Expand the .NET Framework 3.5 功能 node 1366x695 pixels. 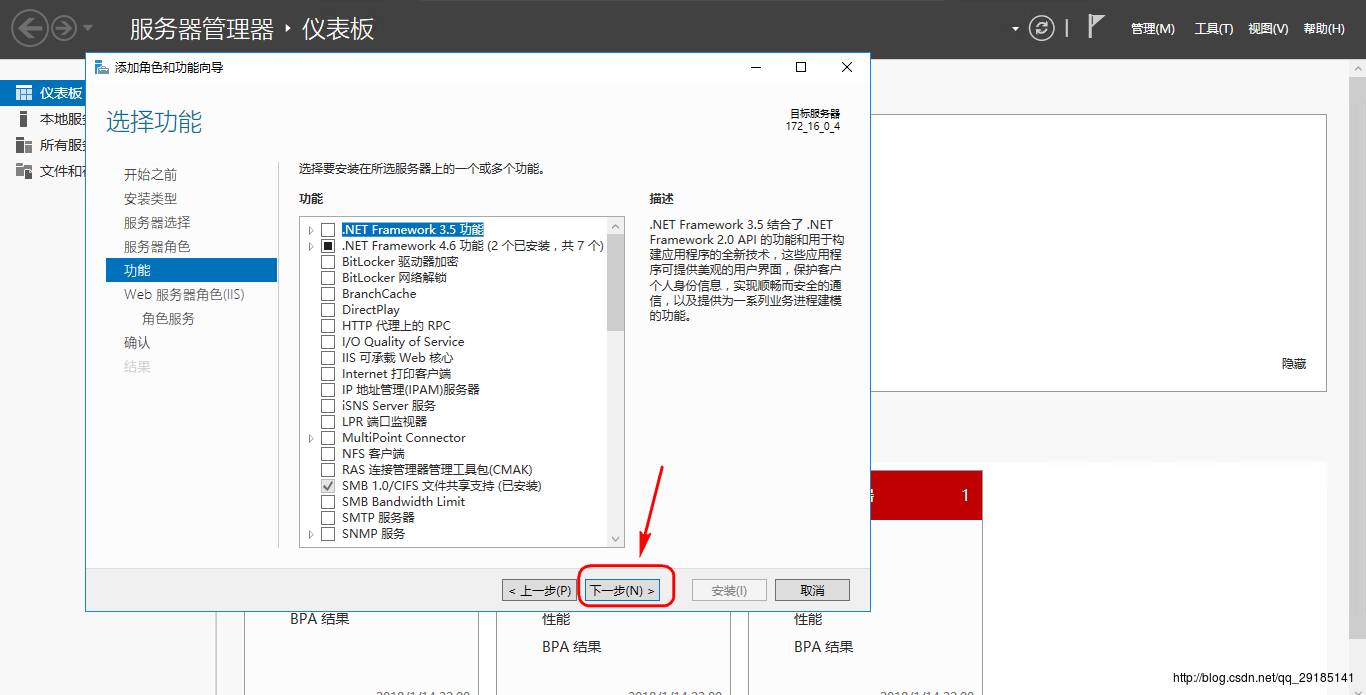311,230
